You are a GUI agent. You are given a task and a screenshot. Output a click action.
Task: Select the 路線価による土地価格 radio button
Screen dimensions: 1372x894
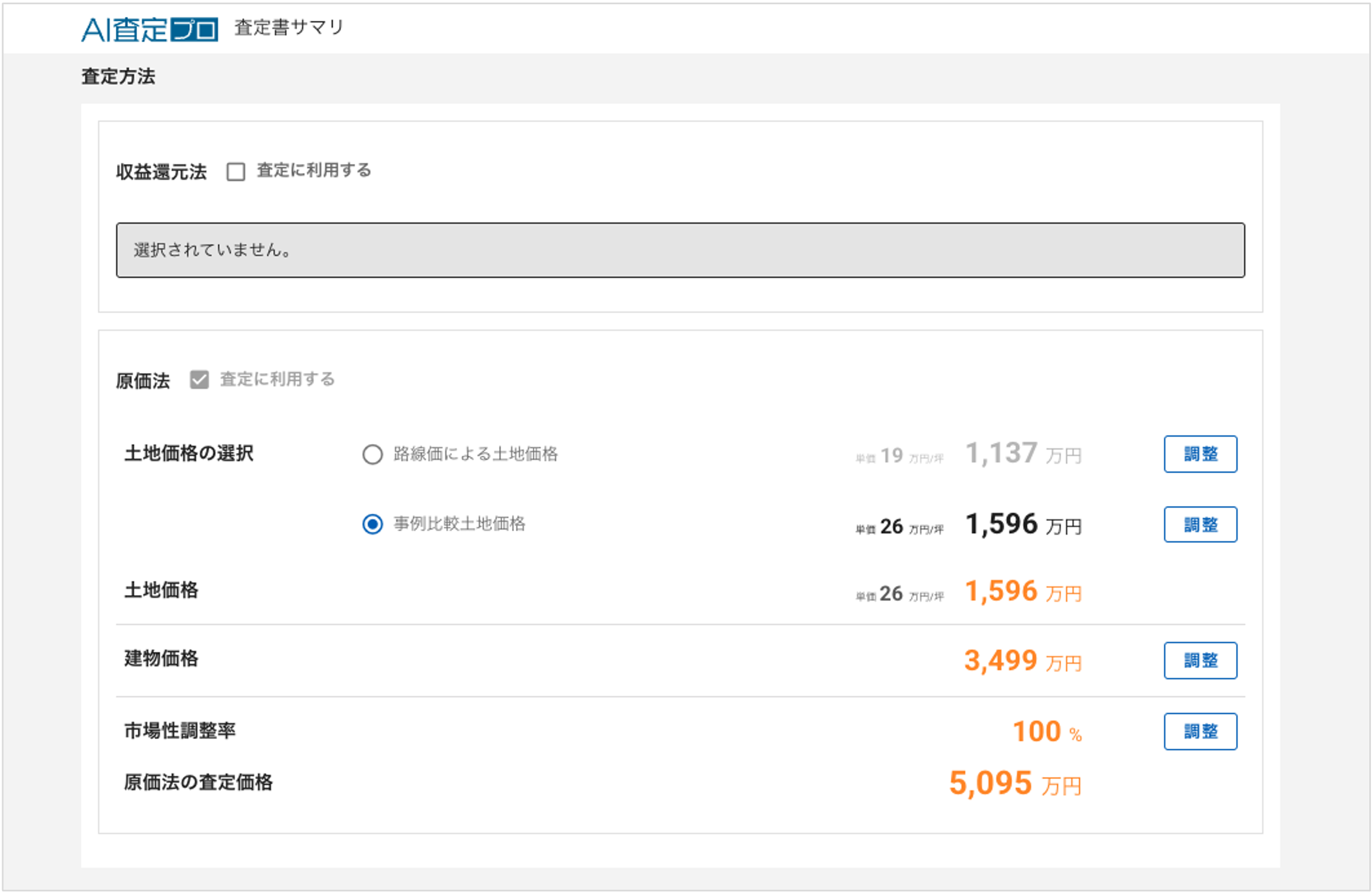click(373, 454)
